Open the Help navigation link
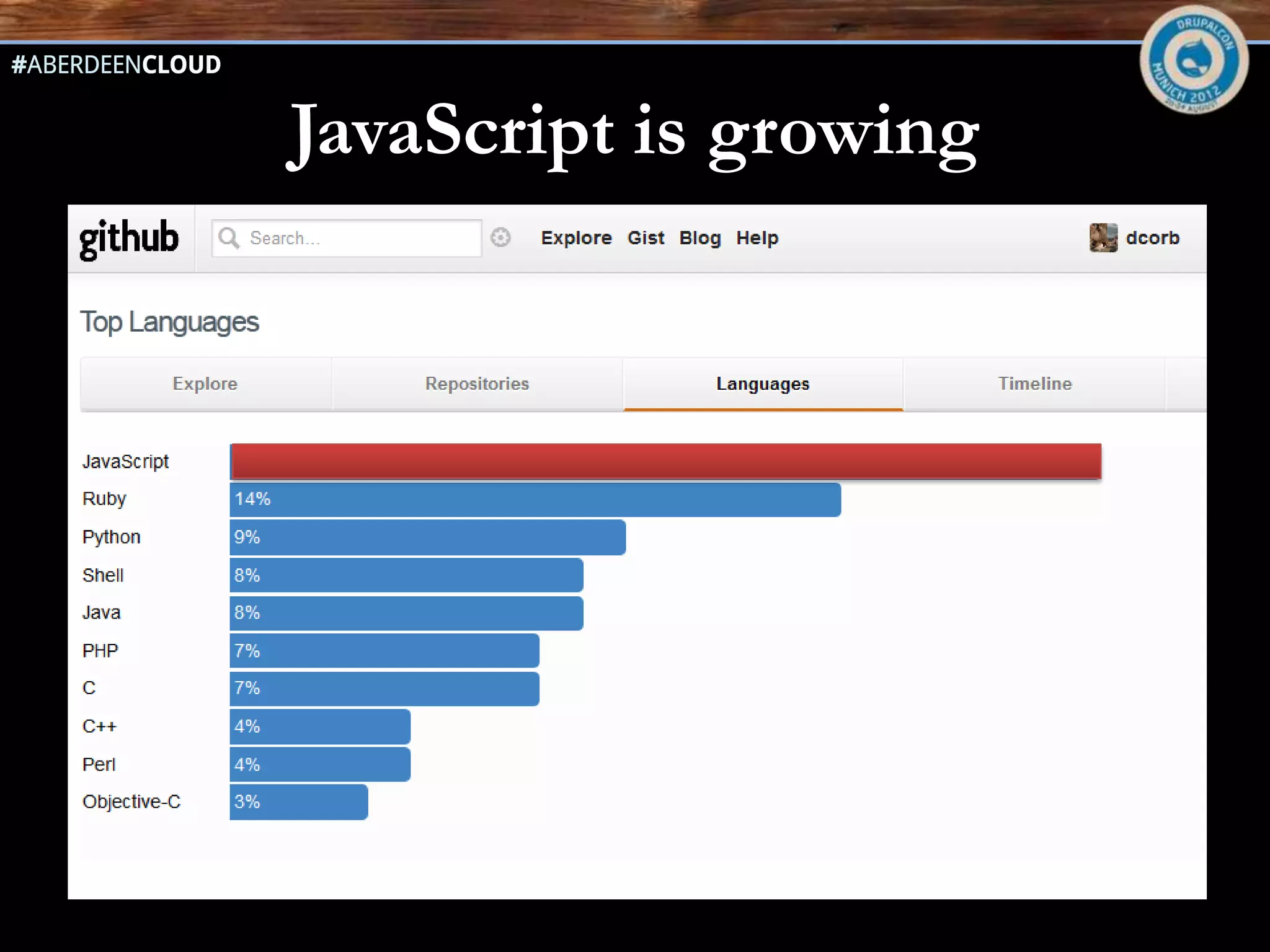 click(757, 238)
